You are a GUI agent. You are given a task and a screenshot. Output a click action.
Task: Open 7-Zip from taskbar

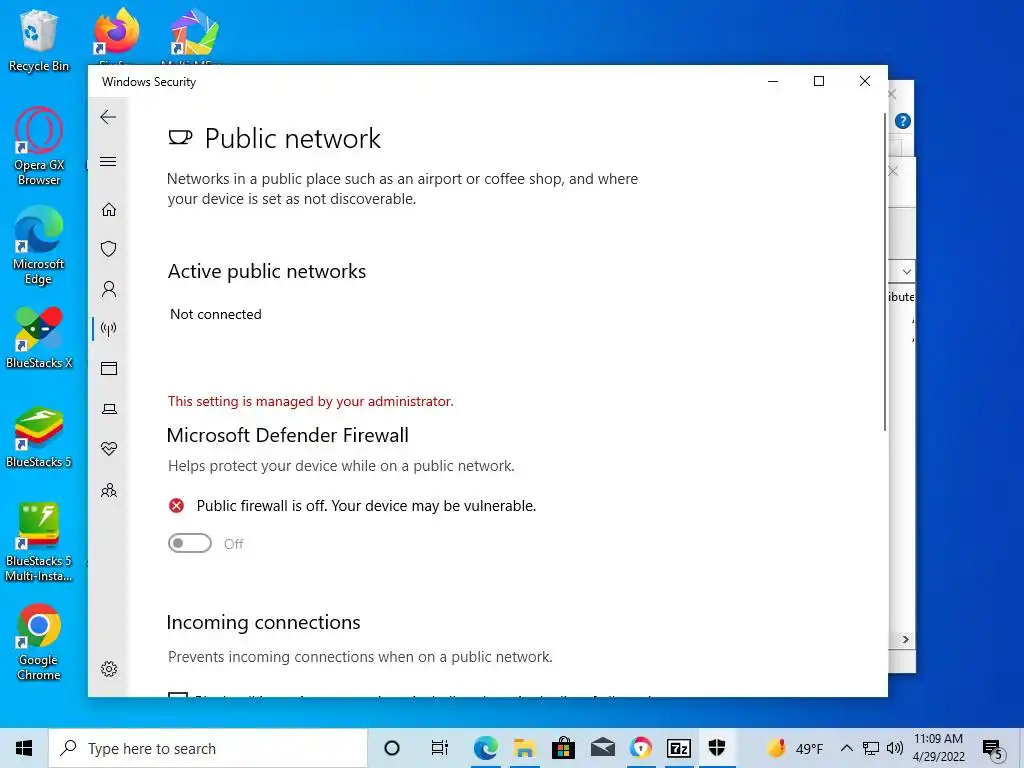(679, 748)
